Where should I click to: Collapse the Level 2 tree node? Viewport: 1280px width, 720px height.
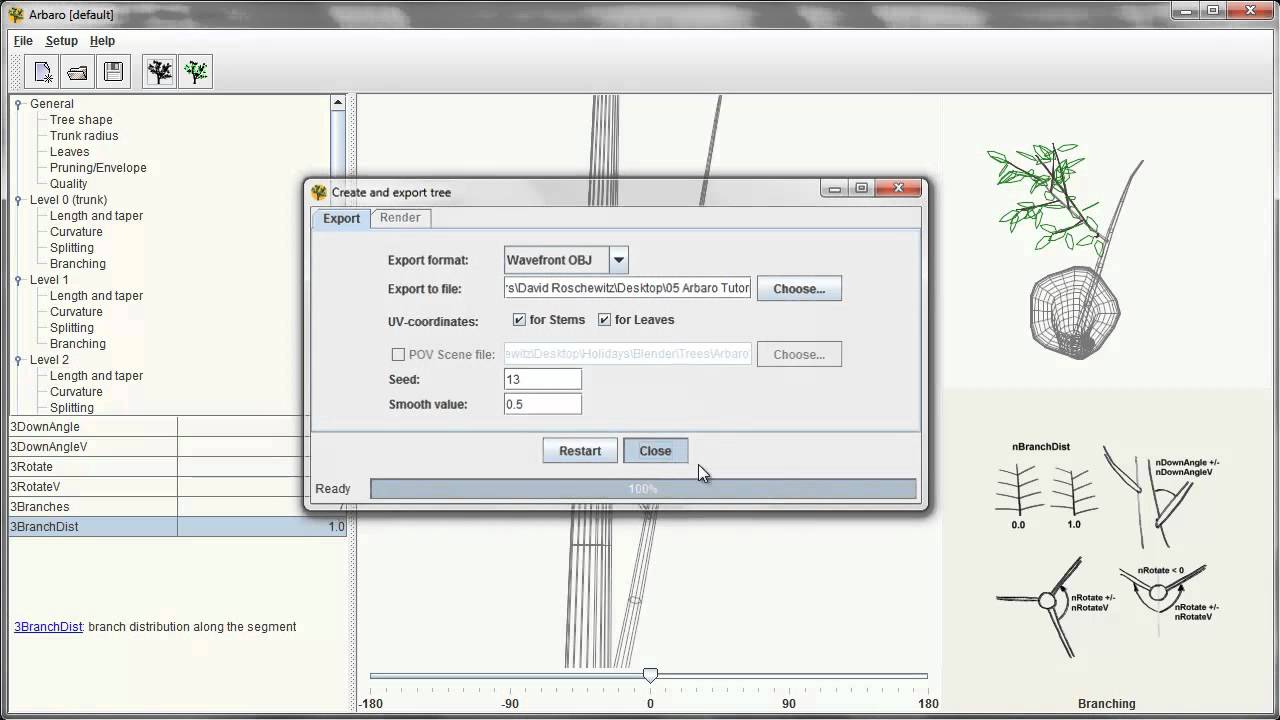18,360
